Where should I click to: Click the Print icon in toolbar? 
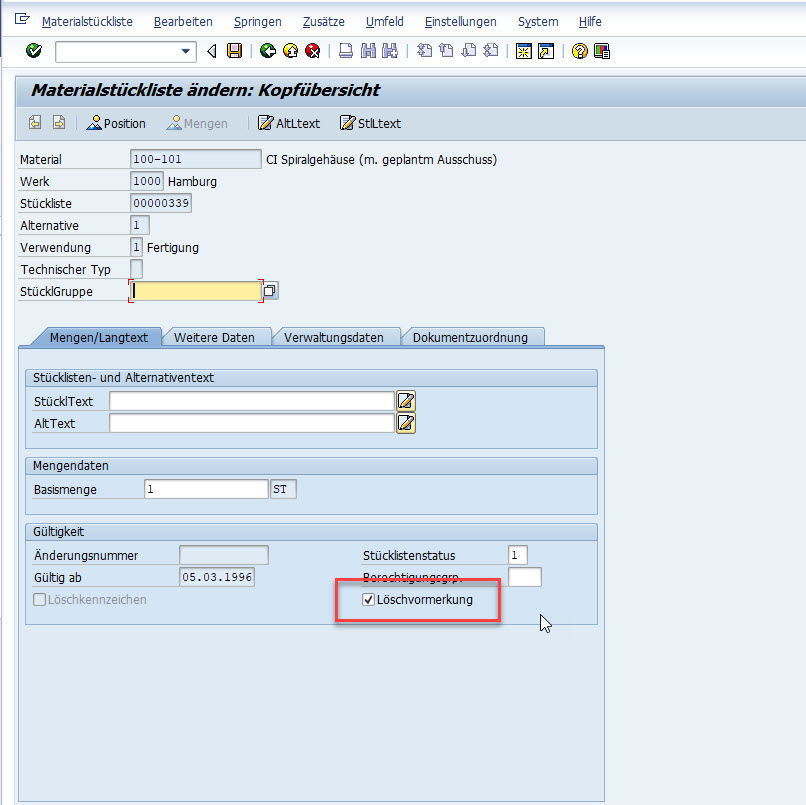pyautogui.click(x=346, y=51)
